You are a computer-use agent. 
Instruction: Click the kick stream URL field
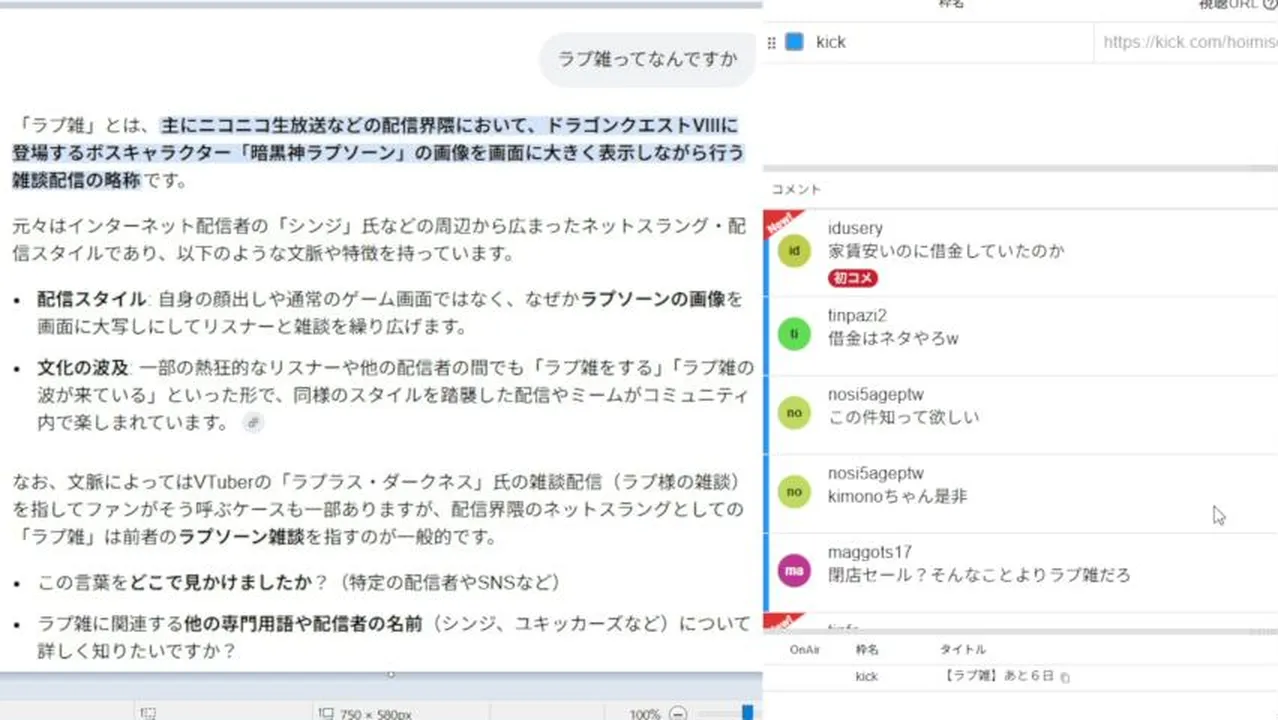click(x=1186, y=43)
